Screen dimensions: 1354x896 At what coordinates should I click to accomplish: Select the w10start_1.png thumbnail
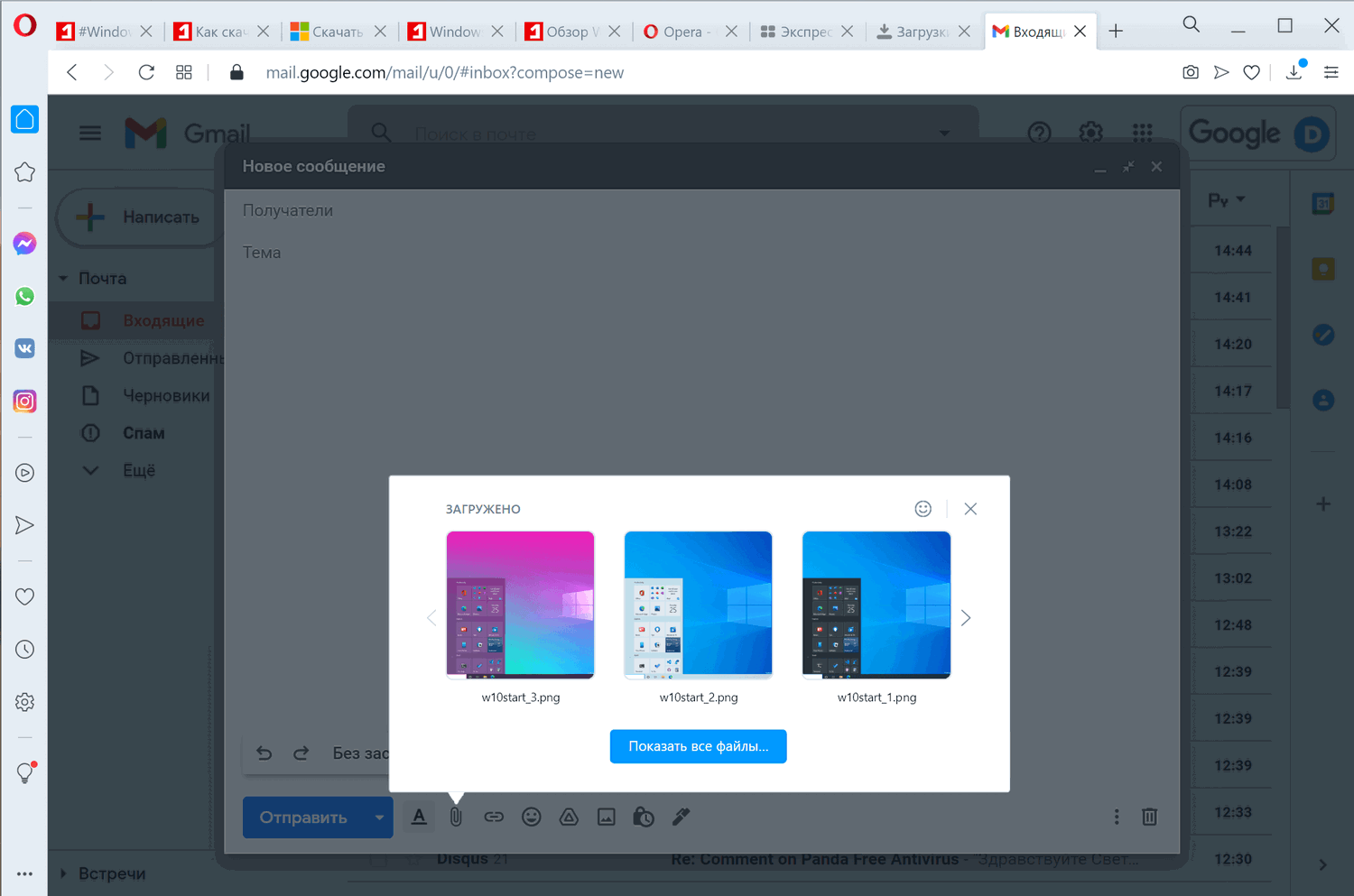[876, 605]
